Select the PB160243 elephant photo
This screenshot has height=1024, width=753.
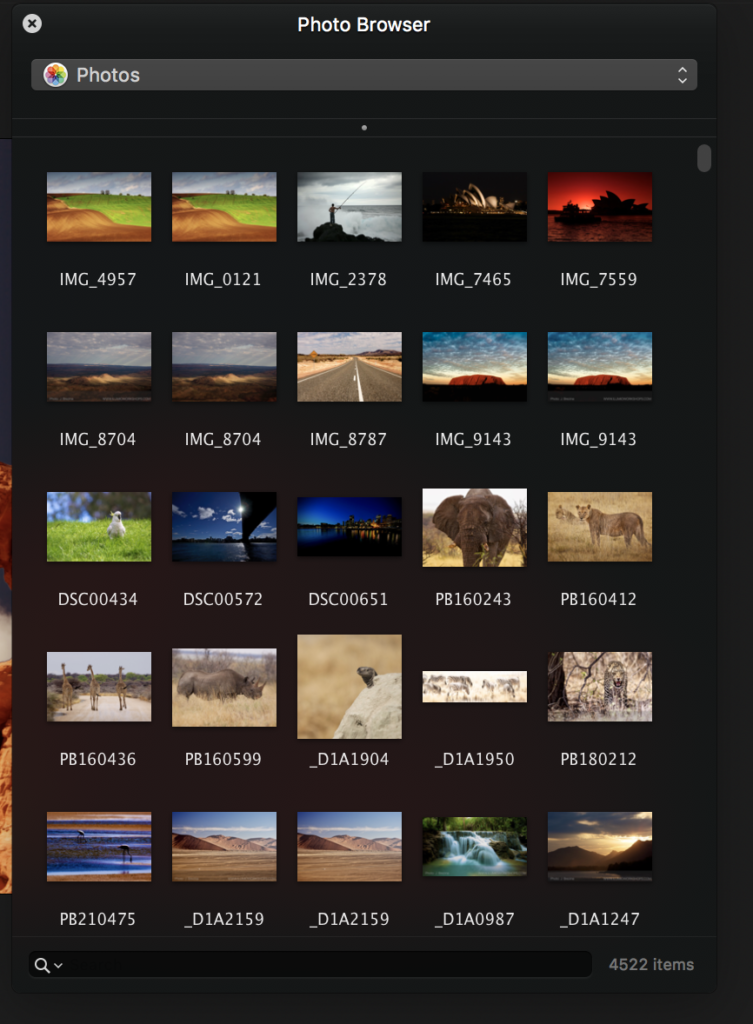(474, 527)
